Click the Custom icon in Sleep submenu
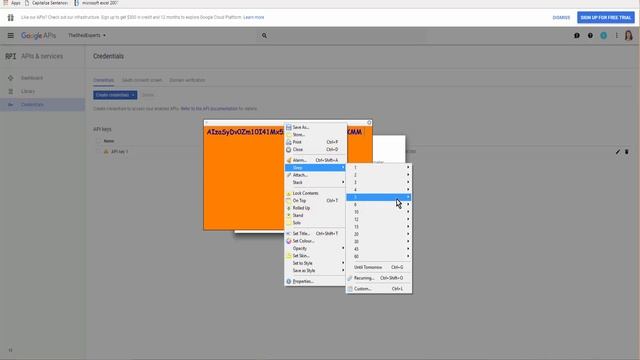 [350, 289]
